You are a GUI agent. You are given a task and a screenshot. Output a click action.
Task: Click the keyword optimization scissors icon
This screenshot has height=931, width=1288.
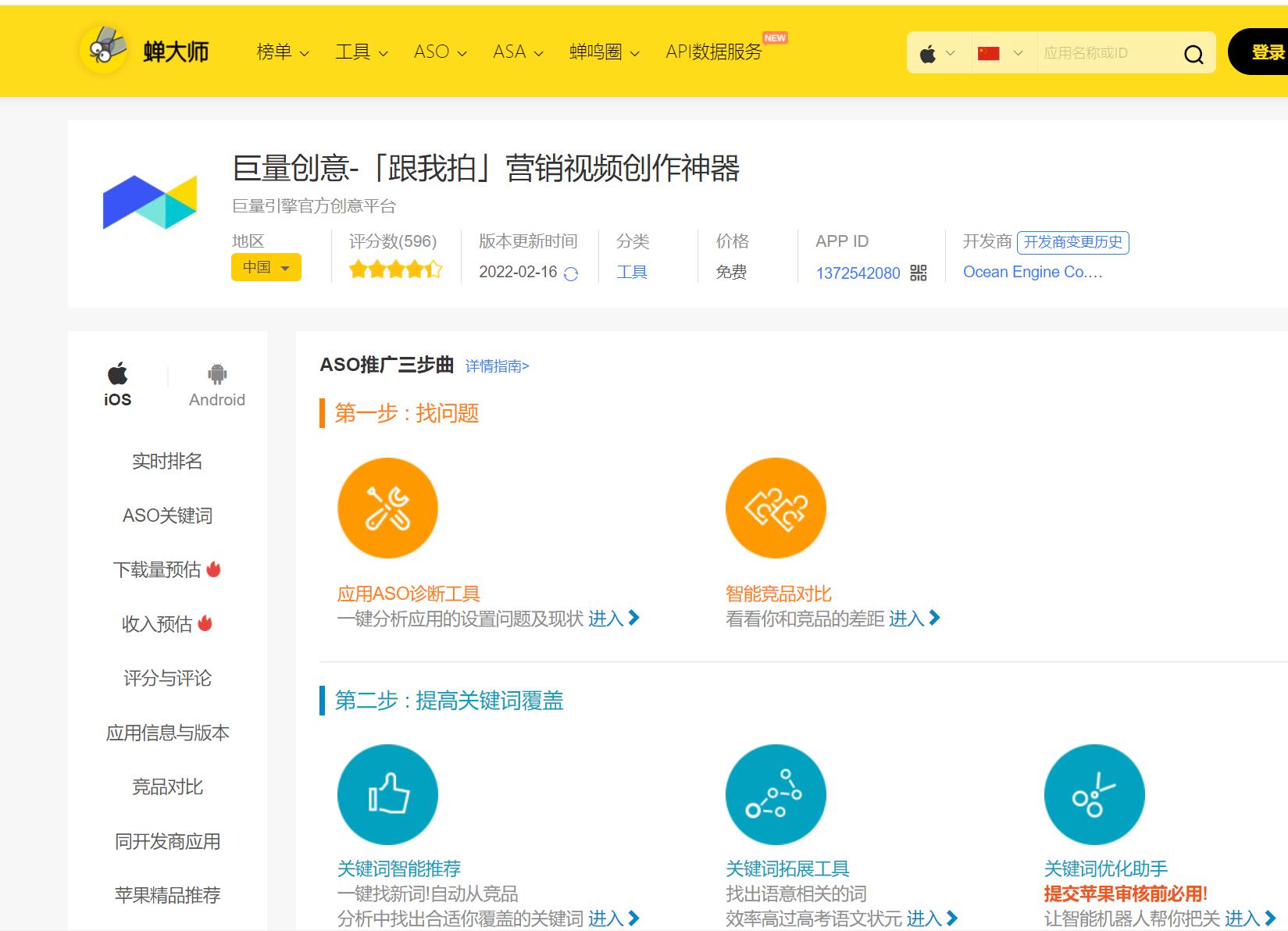pyautogui.click(x=1094, y=794)
